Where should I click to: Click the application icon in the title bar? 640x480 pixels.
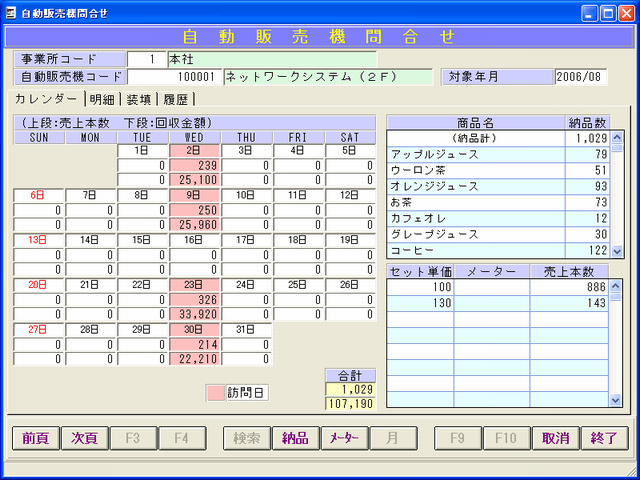click(10, 13)
